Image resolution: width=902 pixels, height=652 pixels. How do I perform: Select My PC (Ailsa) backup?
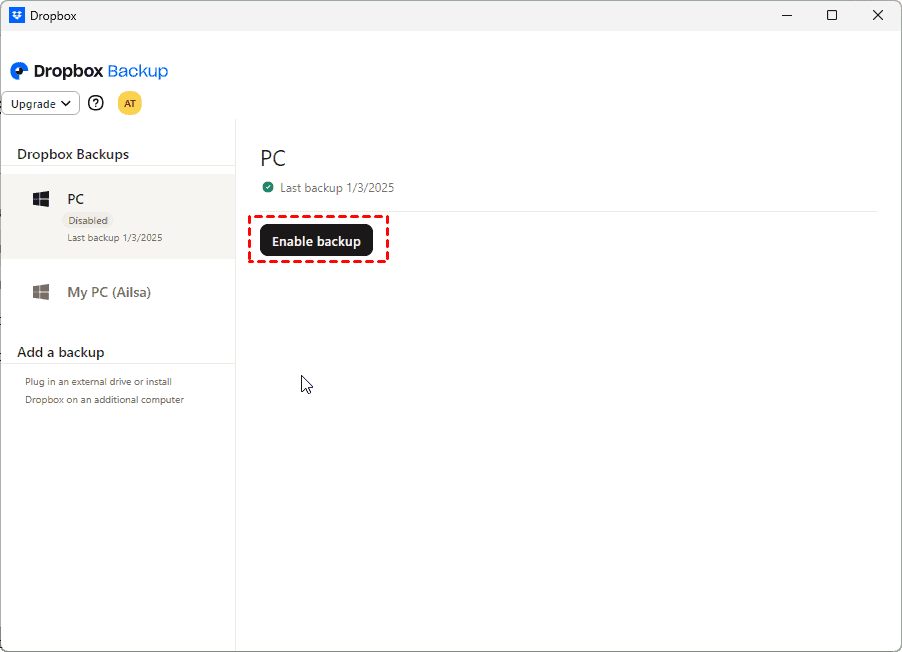pos(118,292)
